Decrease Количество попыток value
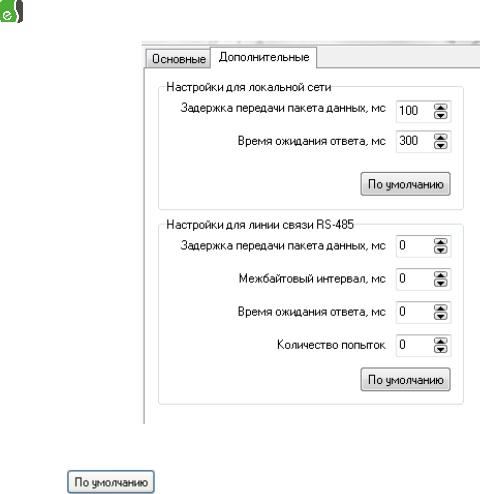Viewport: 480px width, 494px height. tap(441, 349)
